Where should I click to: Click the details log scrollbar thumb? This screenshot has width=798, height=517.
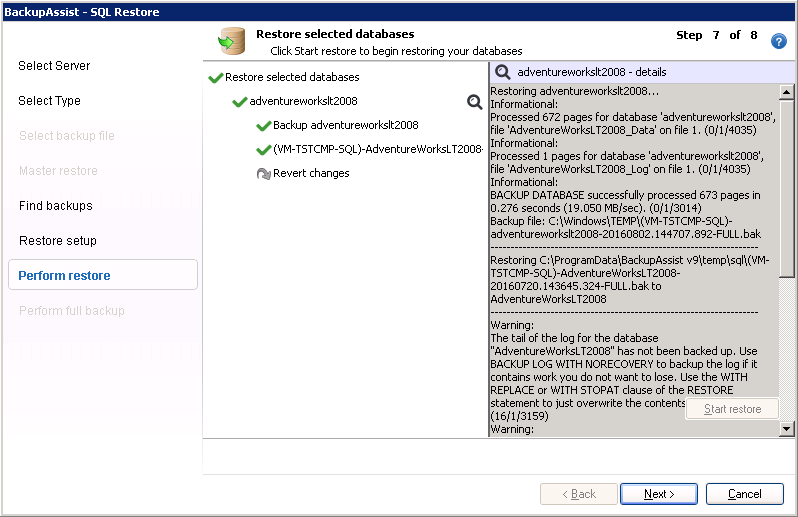786,188
